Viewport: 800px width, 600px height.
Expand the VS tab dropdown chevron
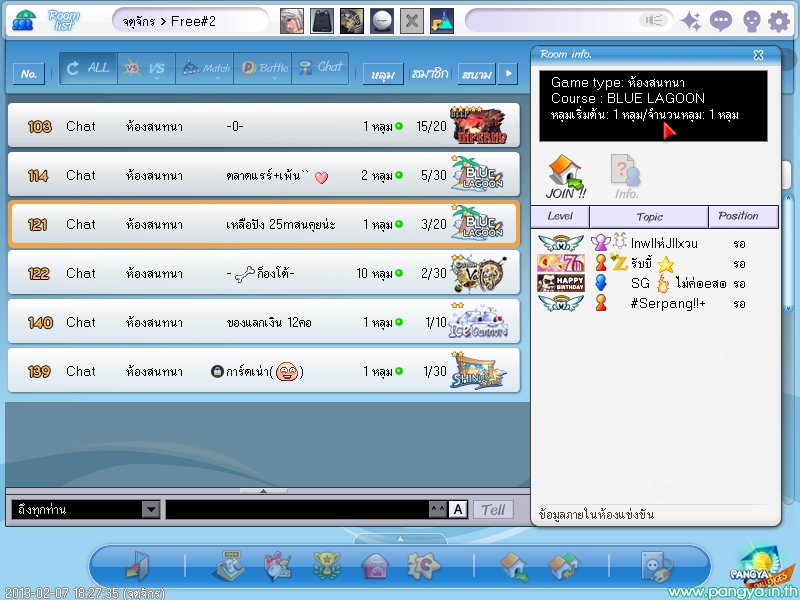coord(157,79)
